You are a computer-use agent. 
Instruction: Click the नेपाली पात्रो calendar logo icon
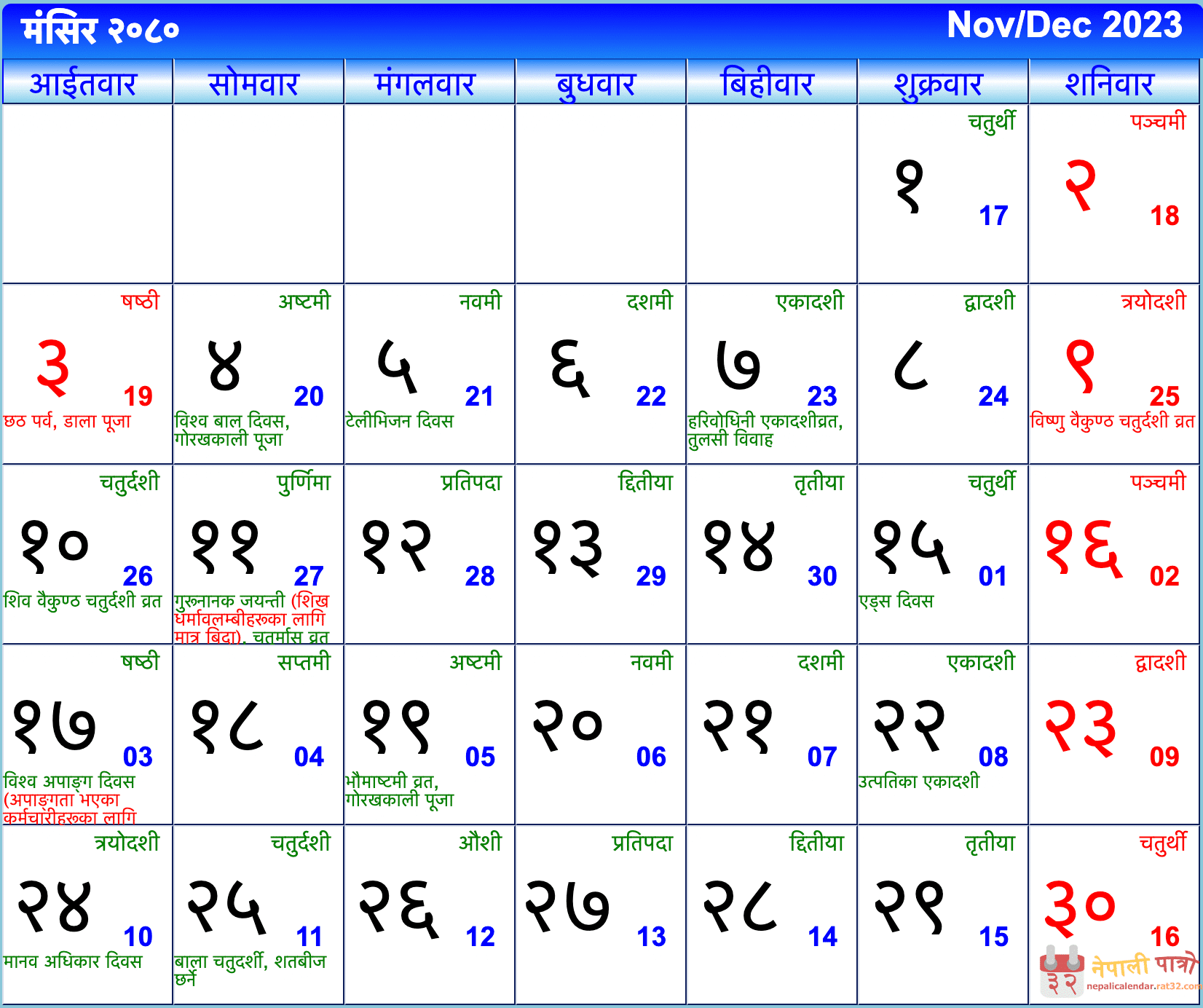point(1062,972)
